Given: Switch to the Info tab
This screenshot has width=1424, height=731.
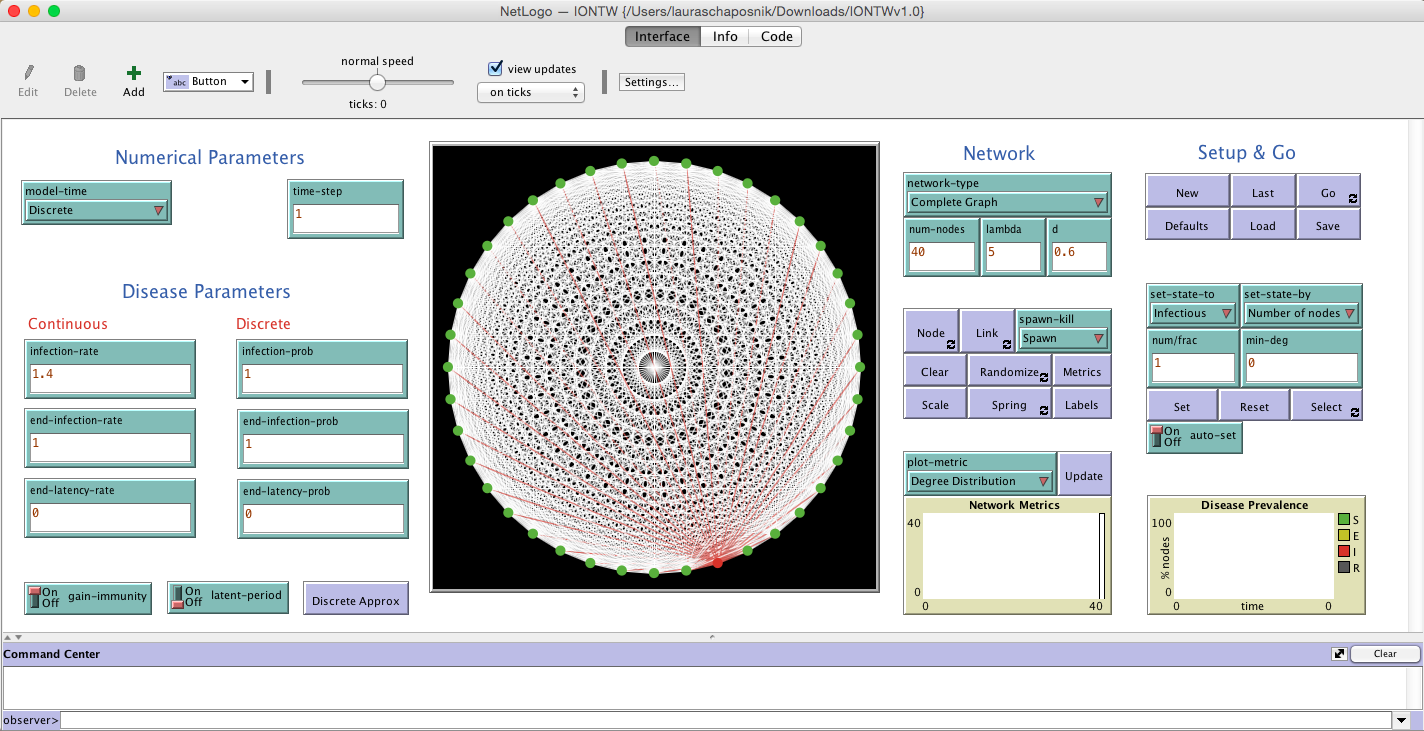Looking at the screenshot, I should point(725,37).
